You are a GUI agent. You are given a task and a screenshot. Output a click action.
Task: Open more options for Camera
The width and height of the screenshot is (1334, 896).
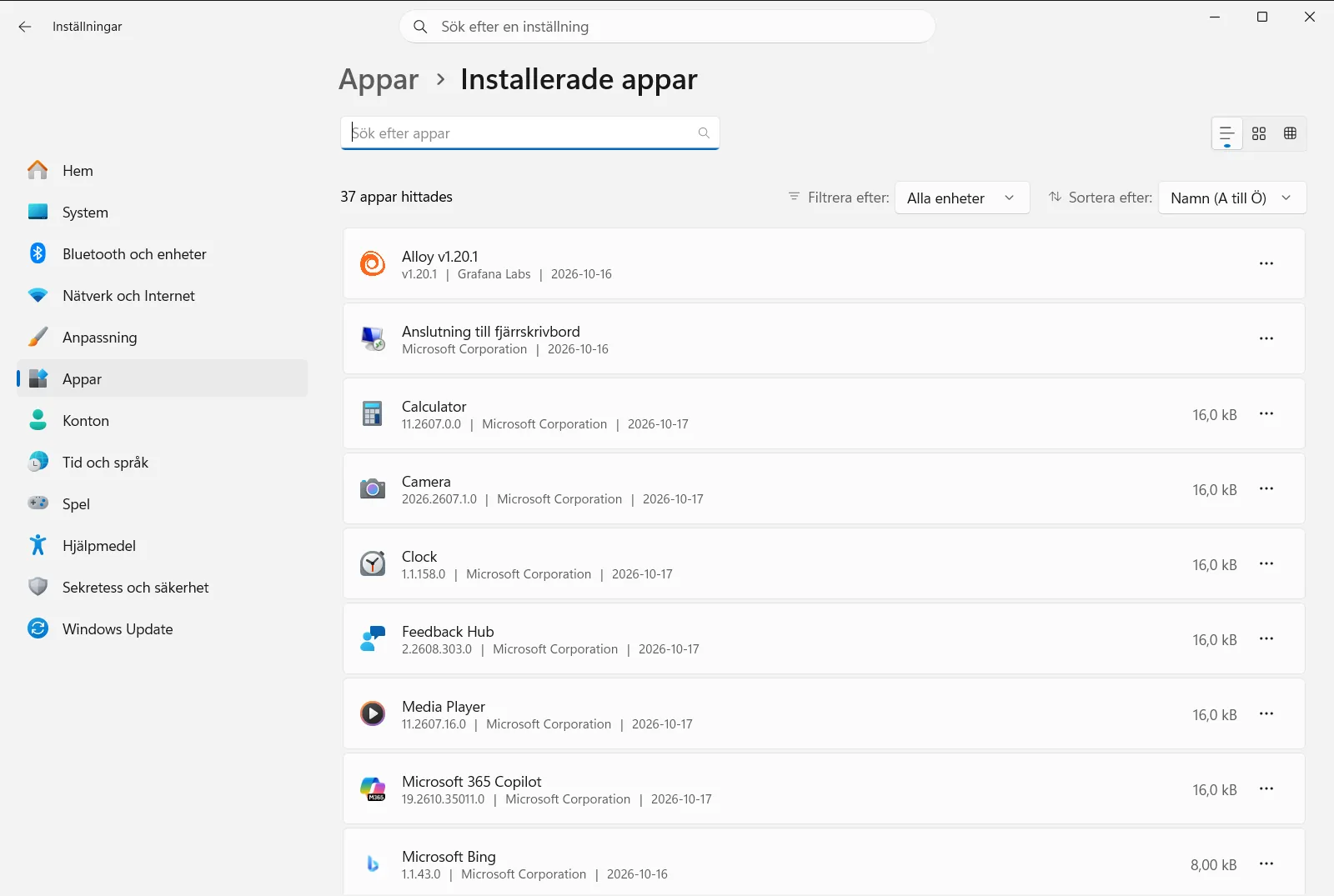point(1266,488)
